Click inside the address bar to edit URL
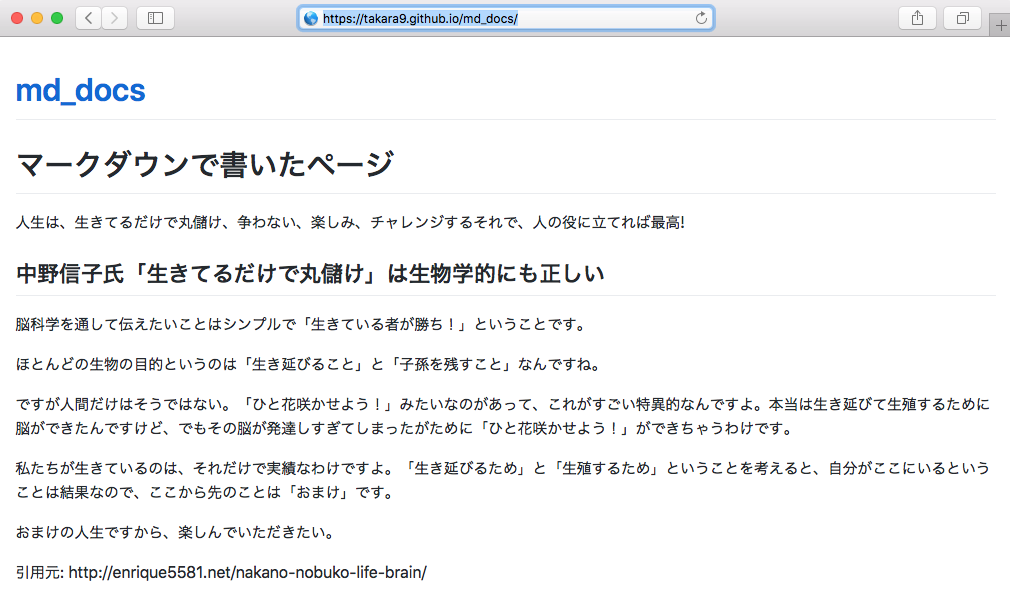 tap(500, 17)
